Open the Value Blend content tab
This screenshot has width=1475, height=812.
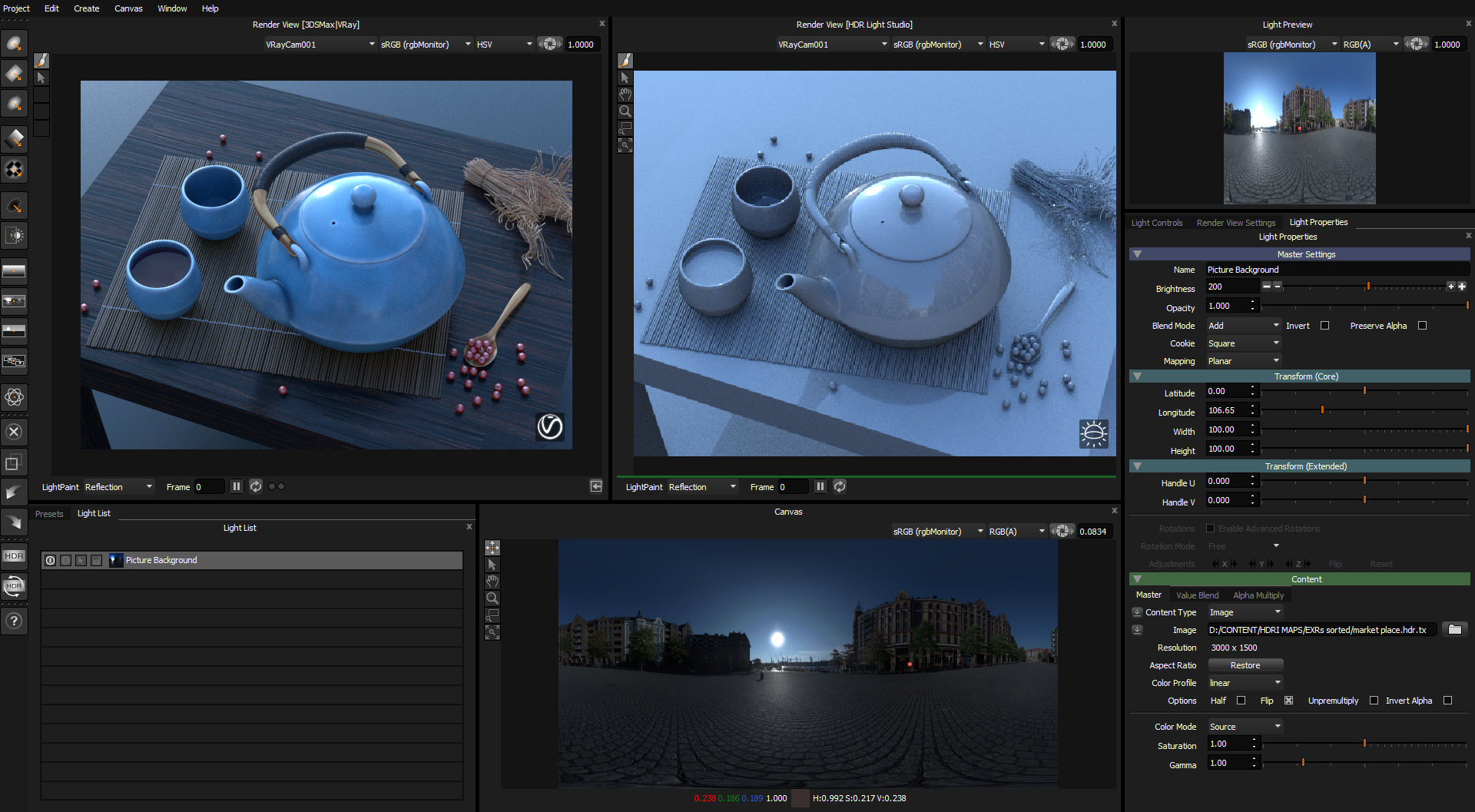(x=1197, y=595)
